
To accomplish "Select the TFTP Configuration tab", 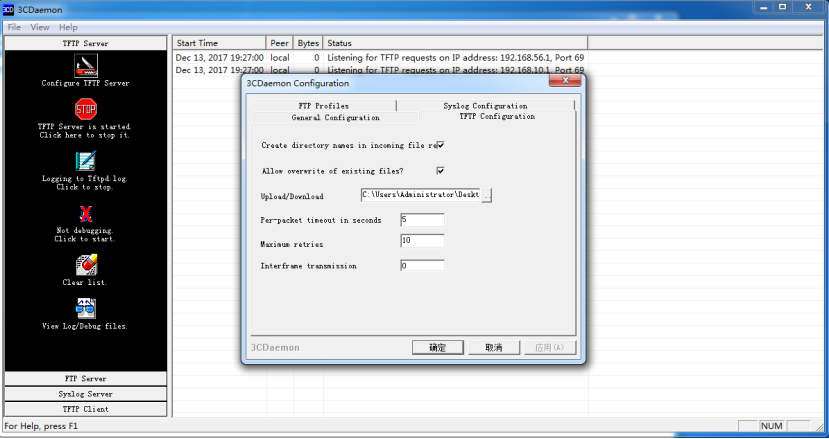I will tap(497, 116).
